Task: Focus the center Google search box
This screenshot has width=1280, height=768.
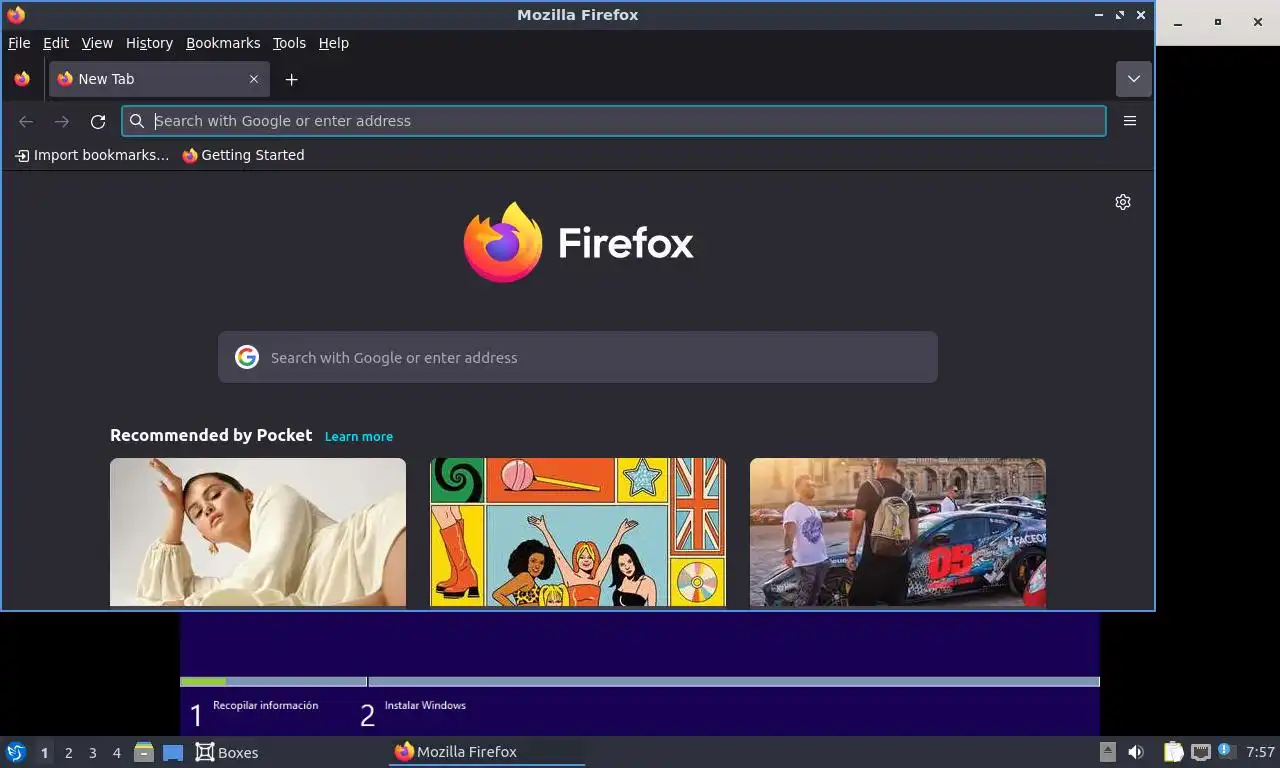Action: click(578, 357)
